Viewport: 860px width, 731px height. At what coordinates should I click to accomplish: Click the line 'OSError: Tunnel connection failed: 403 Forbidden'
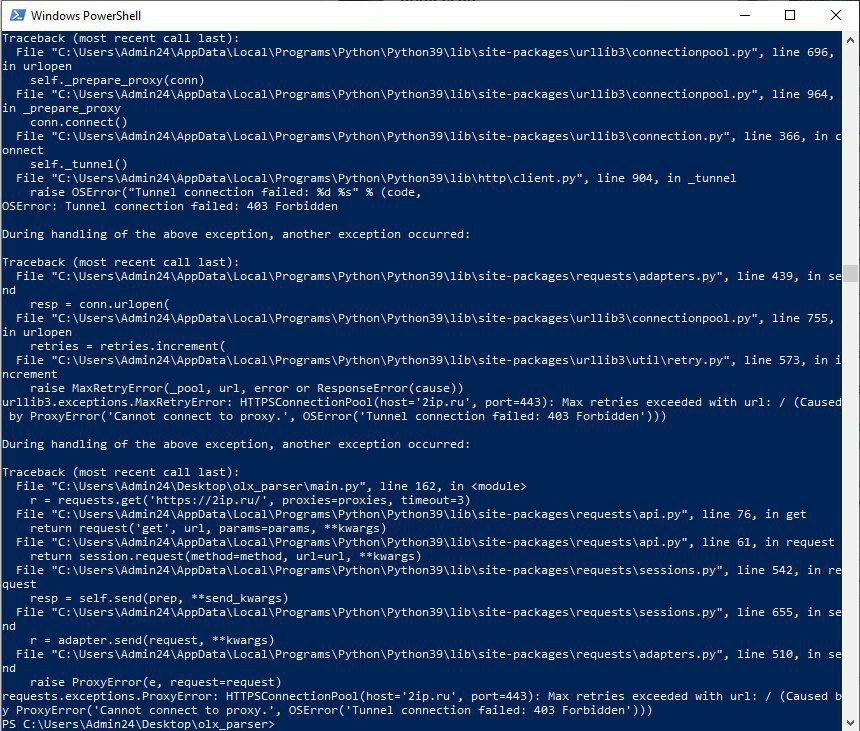click(x=170, y=206)
